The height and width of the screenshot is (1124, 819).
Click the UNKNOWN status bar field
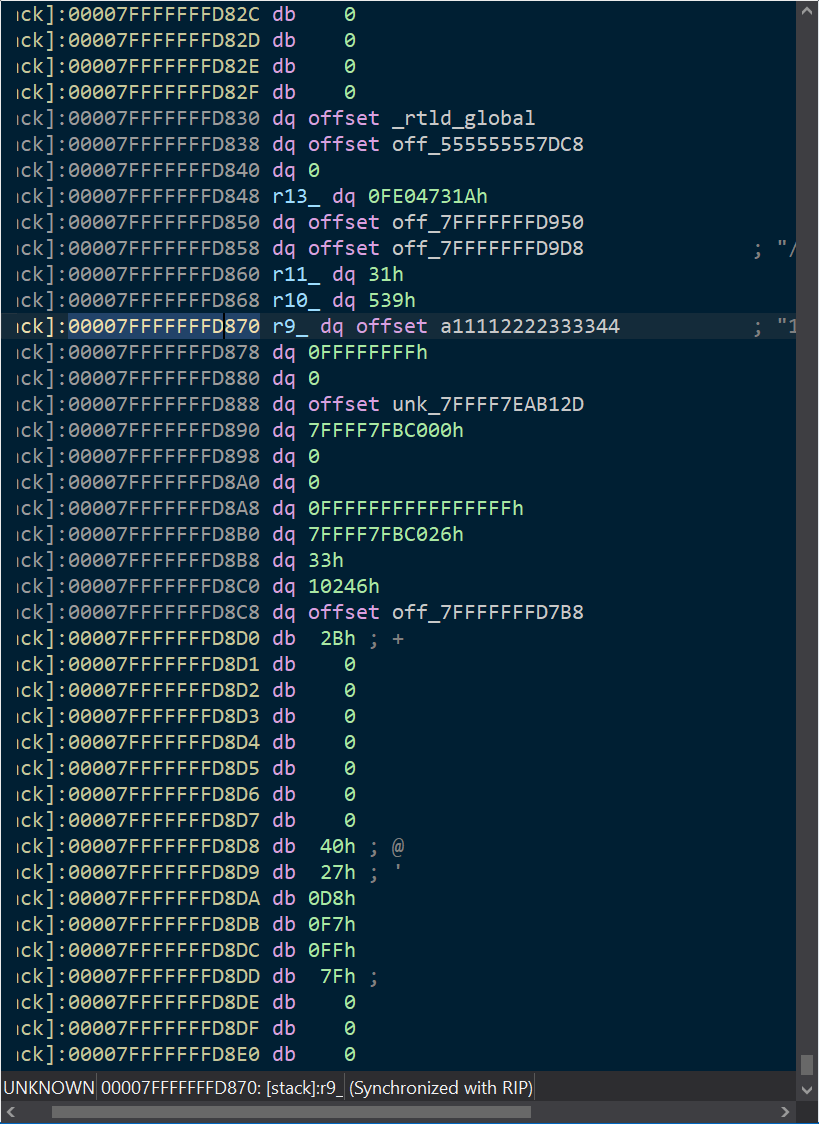(x=48, y=1088)
